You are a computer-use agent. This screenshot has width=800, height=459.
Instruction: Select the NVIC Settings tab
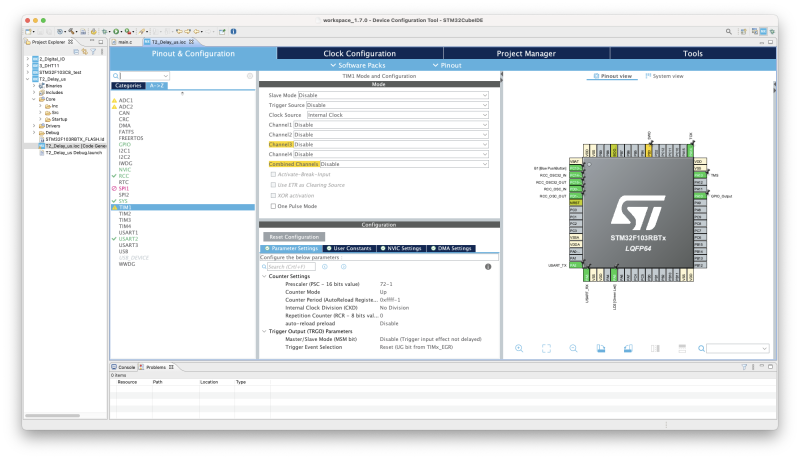point(401,248)
